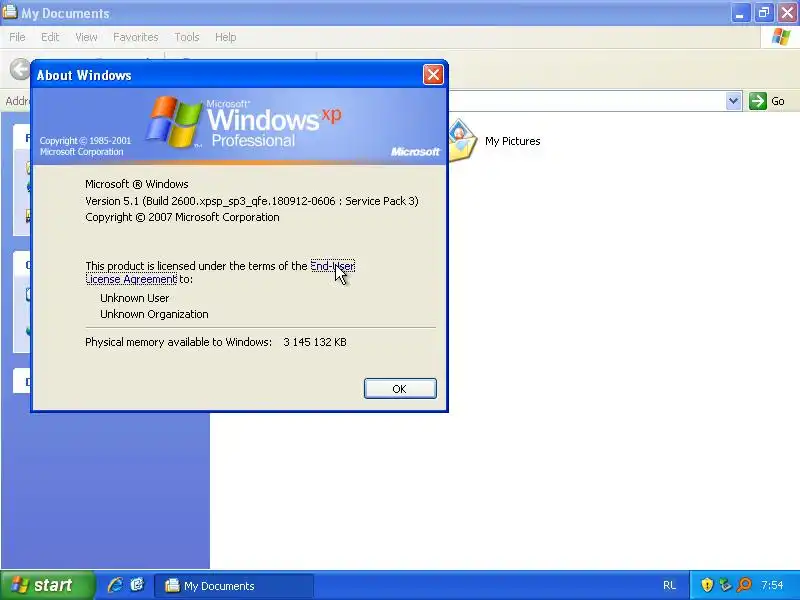Expand the address bar dropdown arrow
Image resolution: width=800 pixels, height=600 pixels.
(734, 101)
